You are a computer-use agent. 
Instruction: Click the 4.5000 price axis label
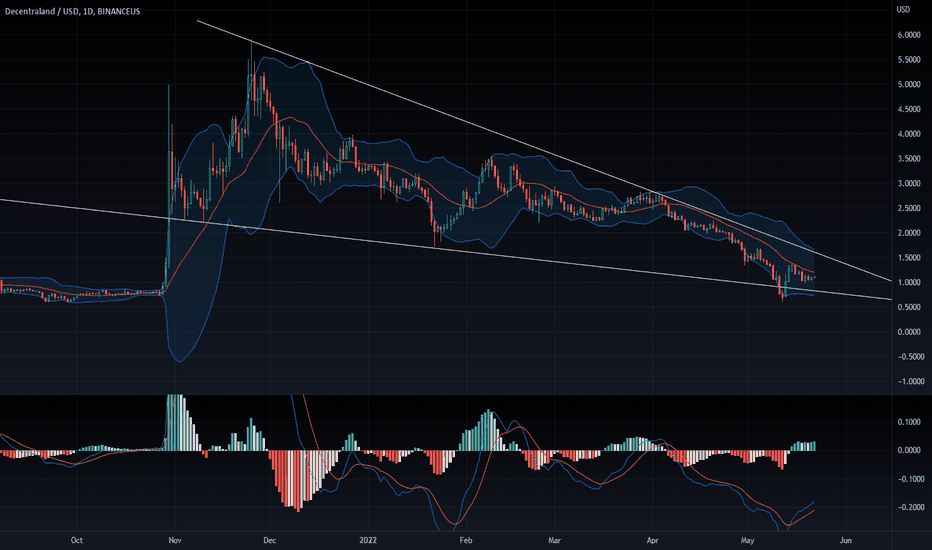point(909,109)
